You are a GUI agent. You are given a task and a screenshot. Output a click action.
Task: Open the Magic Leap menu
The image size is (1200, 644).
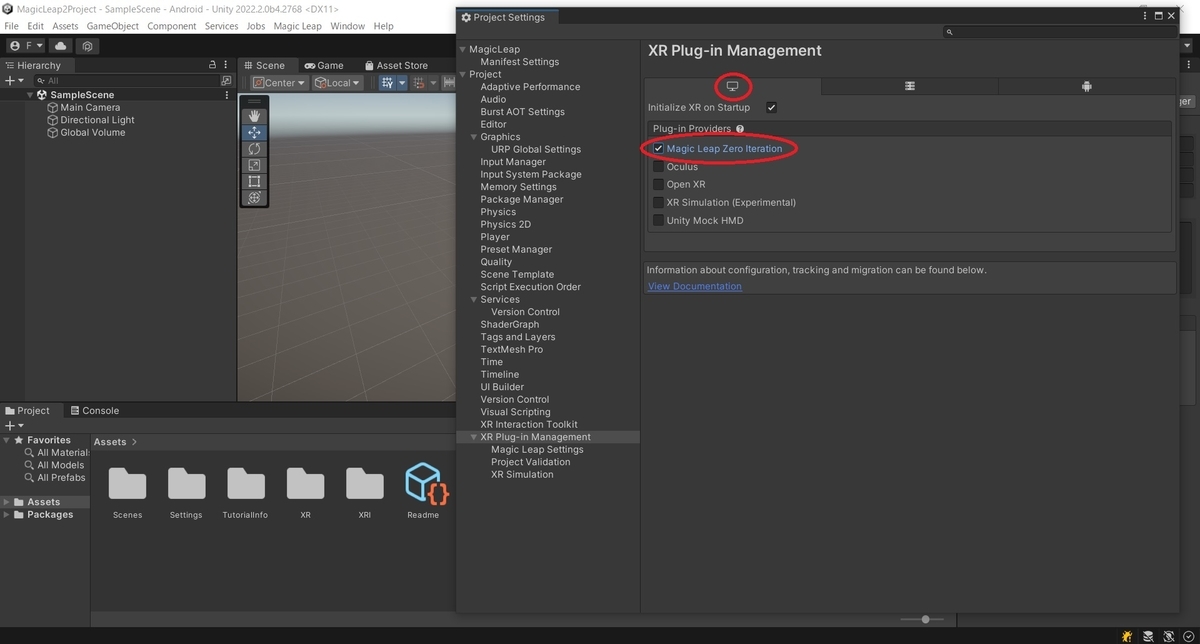pyautogui.click(x=297, y=26)
